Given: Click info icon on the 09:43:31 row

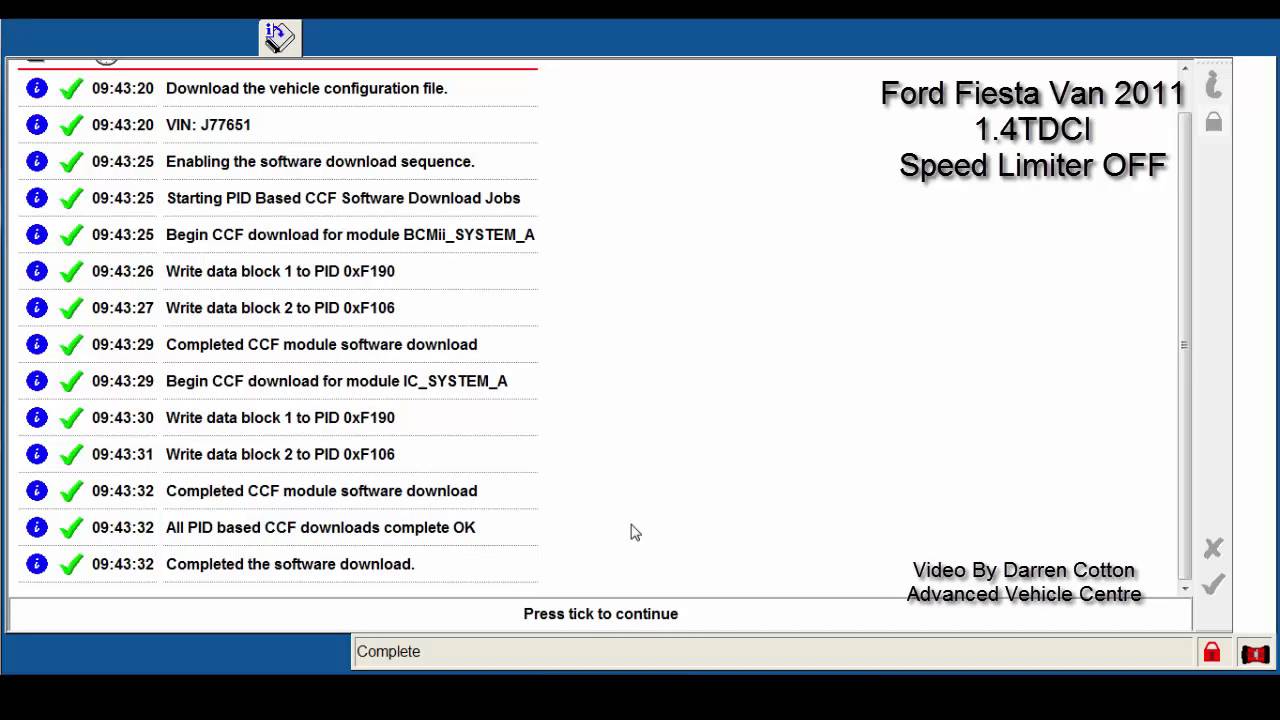Looking at the screenshot, I should (x=37, y=454).
